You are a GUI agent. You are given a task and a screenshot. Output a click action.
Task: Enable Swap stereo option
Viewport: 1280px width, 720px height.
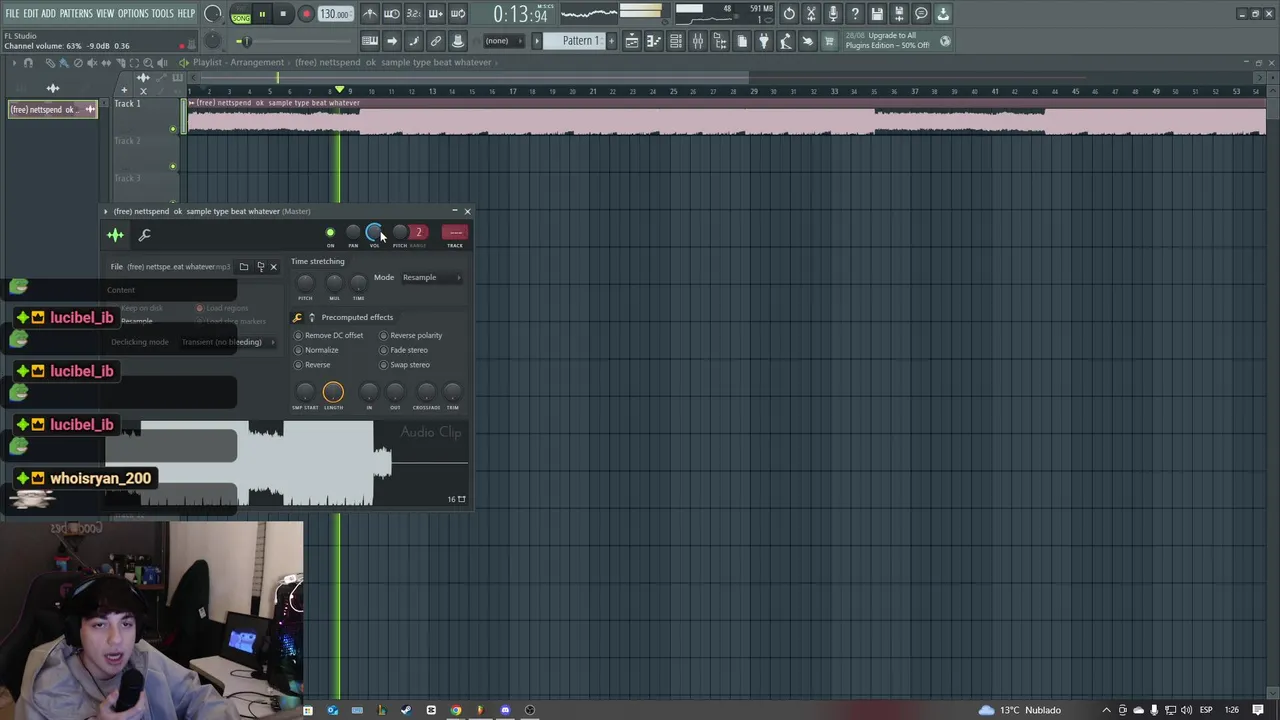[x=404, y=365]
